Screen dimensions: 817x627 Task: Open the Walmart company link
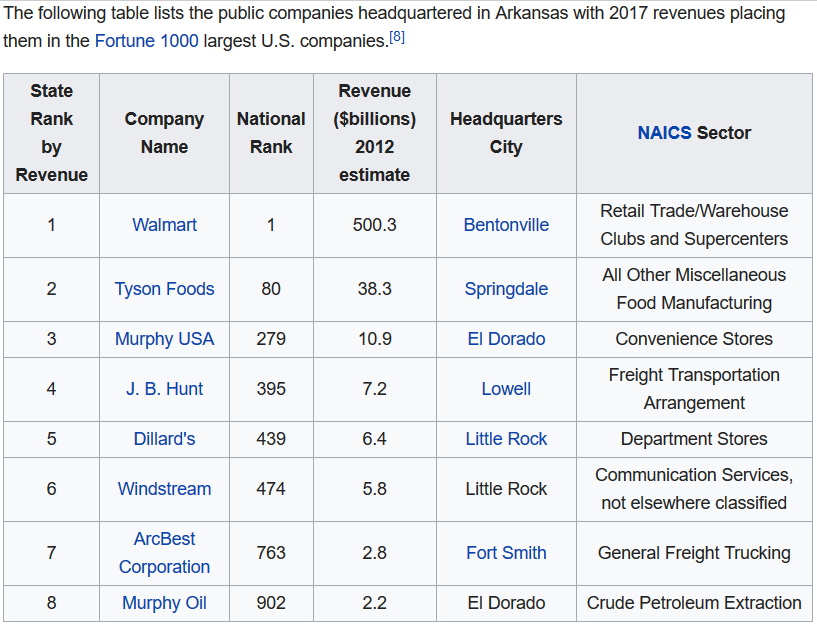click(x=164, y=225)
